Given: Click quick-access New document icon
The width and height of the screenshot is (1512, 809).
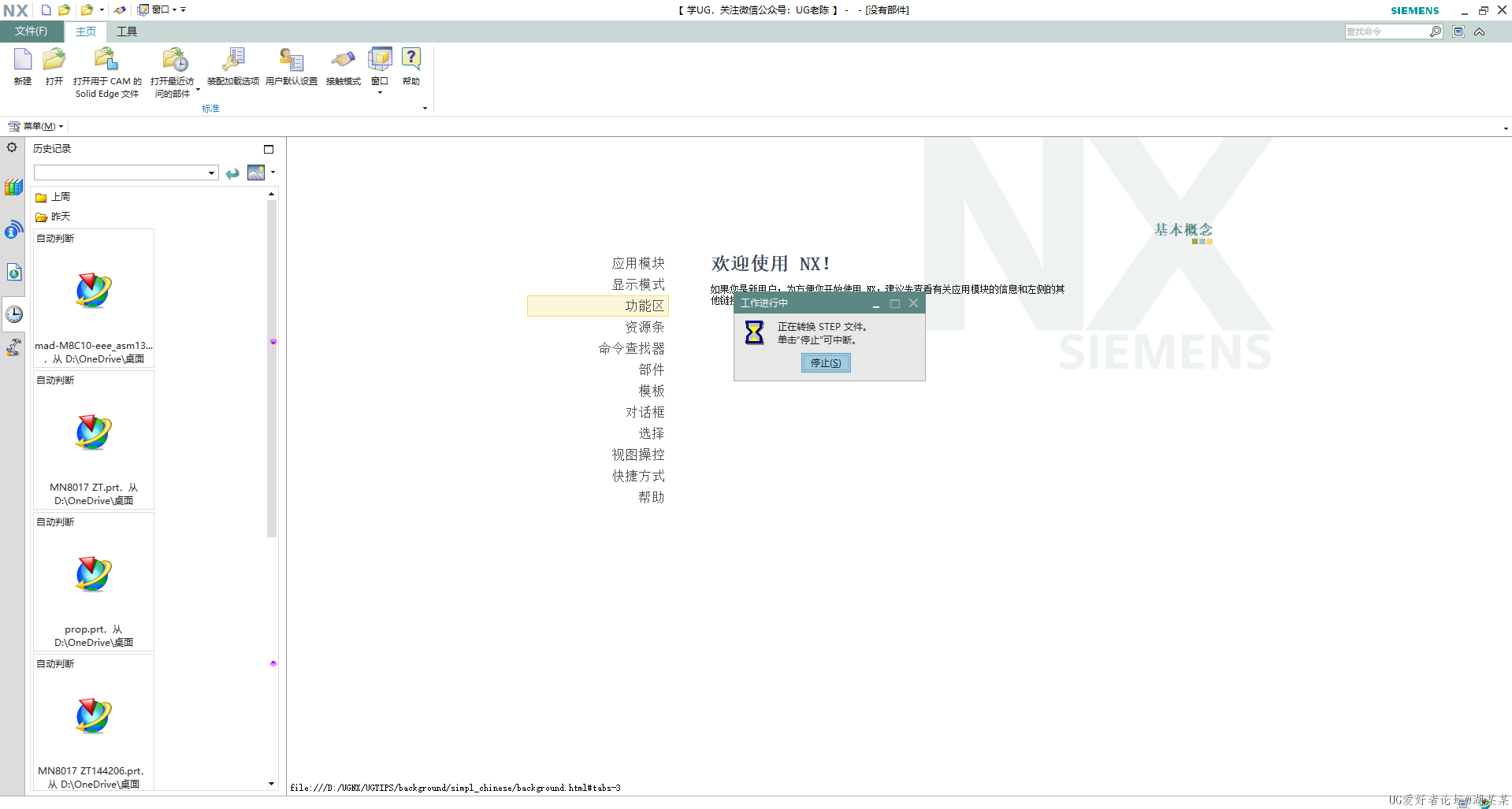Looking at the screenshot, I should tap(46, 10).
